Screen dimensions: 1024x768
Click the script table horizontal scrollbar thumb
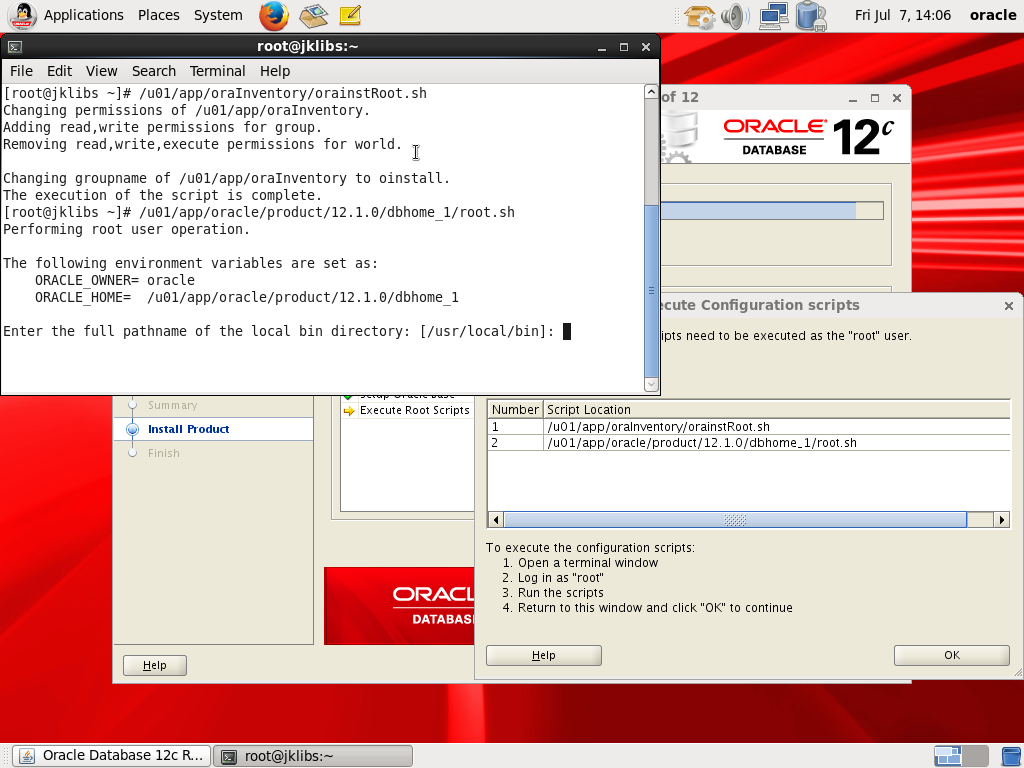(x=735, y=520)
